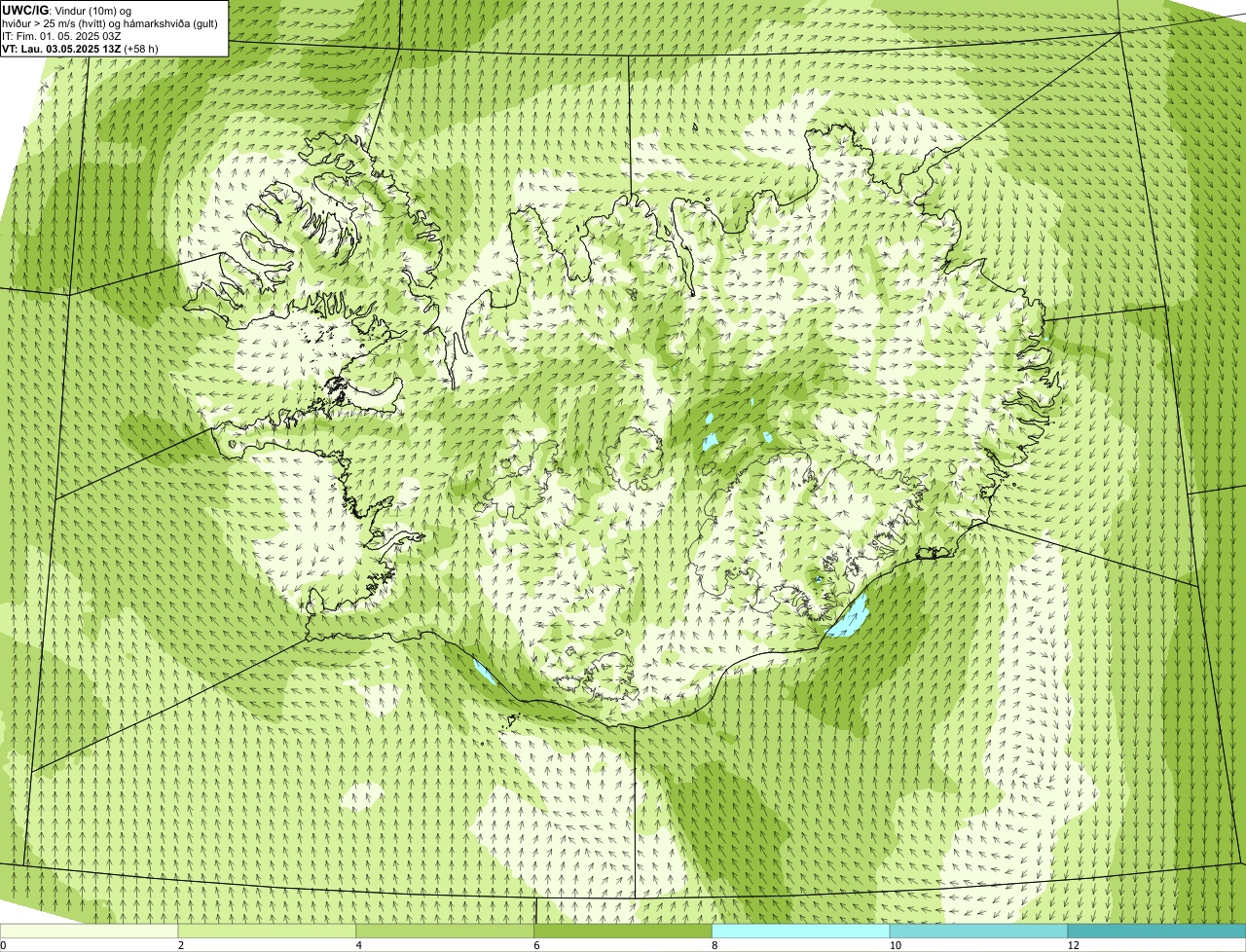Click the legend scale label "0"
The image size is (1246, 952).
pos(3,945)
